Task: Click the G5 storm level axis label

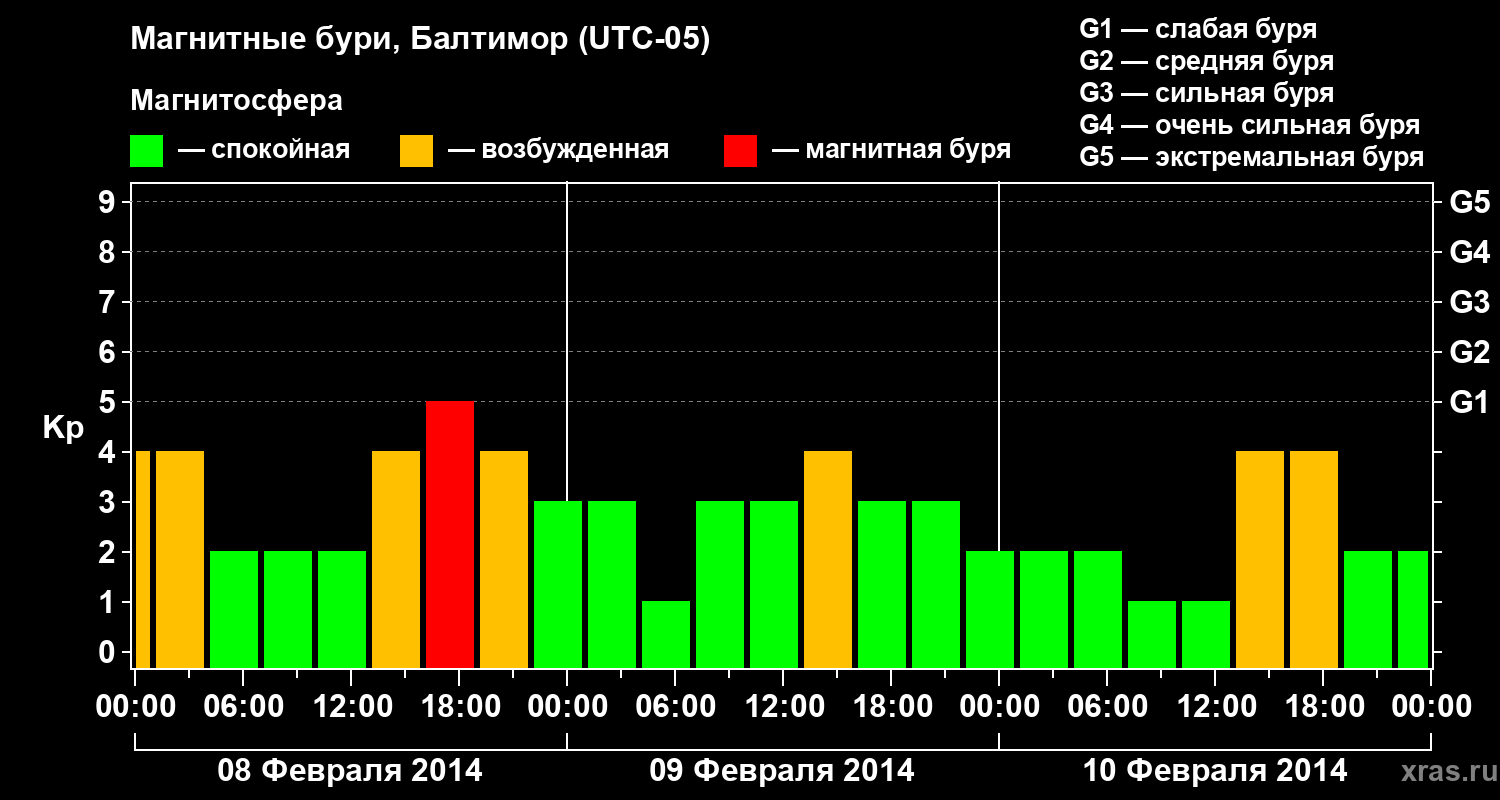Action: coord(1469,202)
